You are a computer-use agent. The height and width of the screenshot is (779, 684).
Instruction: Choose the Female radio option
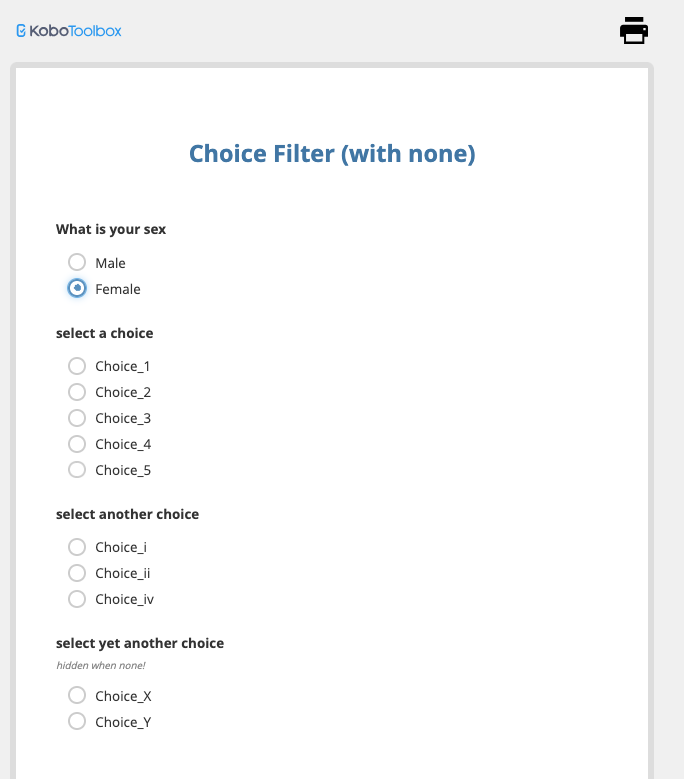77,288
